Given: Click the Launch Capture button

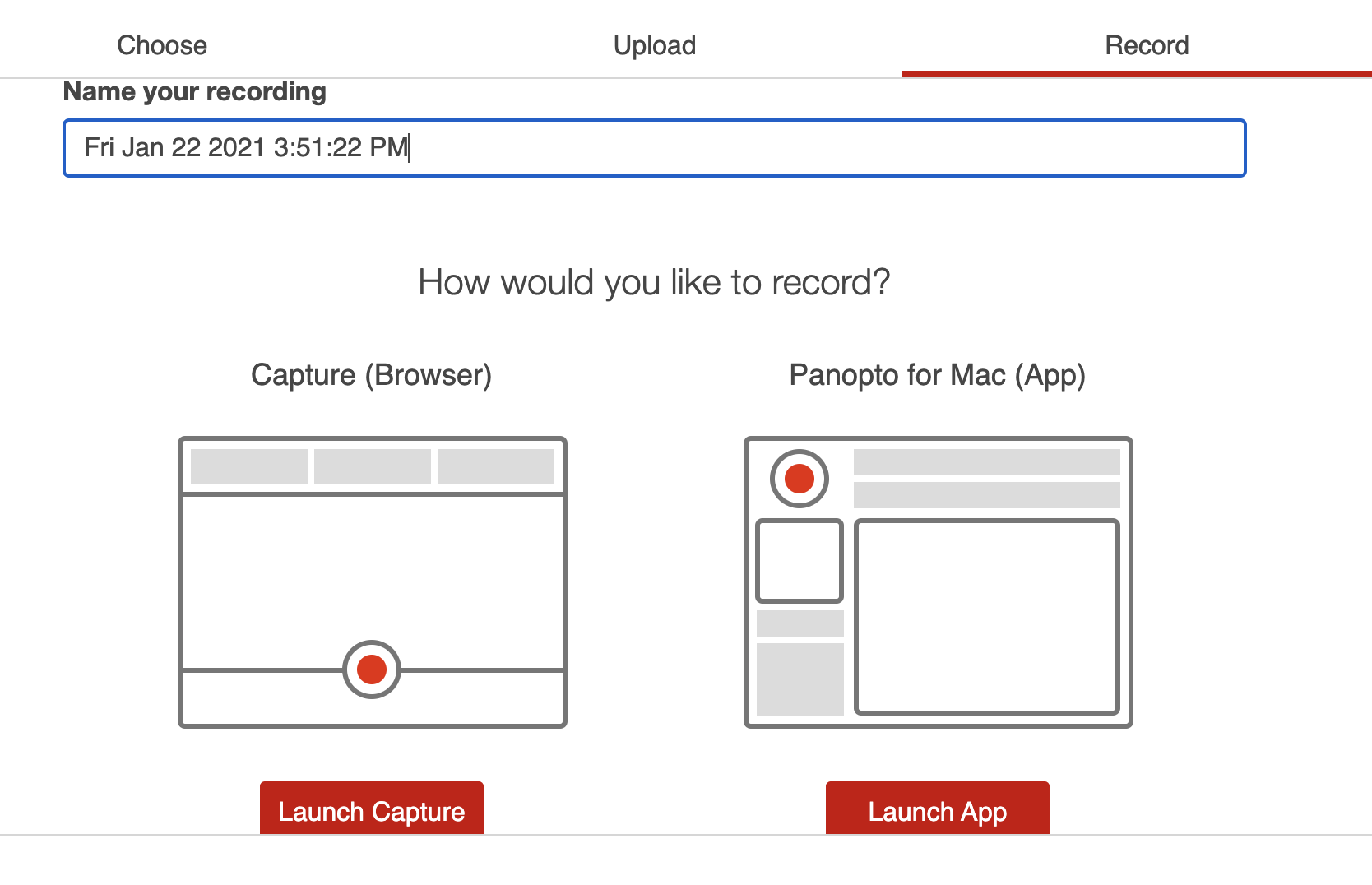Looking at the screenshot, I should point(372,809).
